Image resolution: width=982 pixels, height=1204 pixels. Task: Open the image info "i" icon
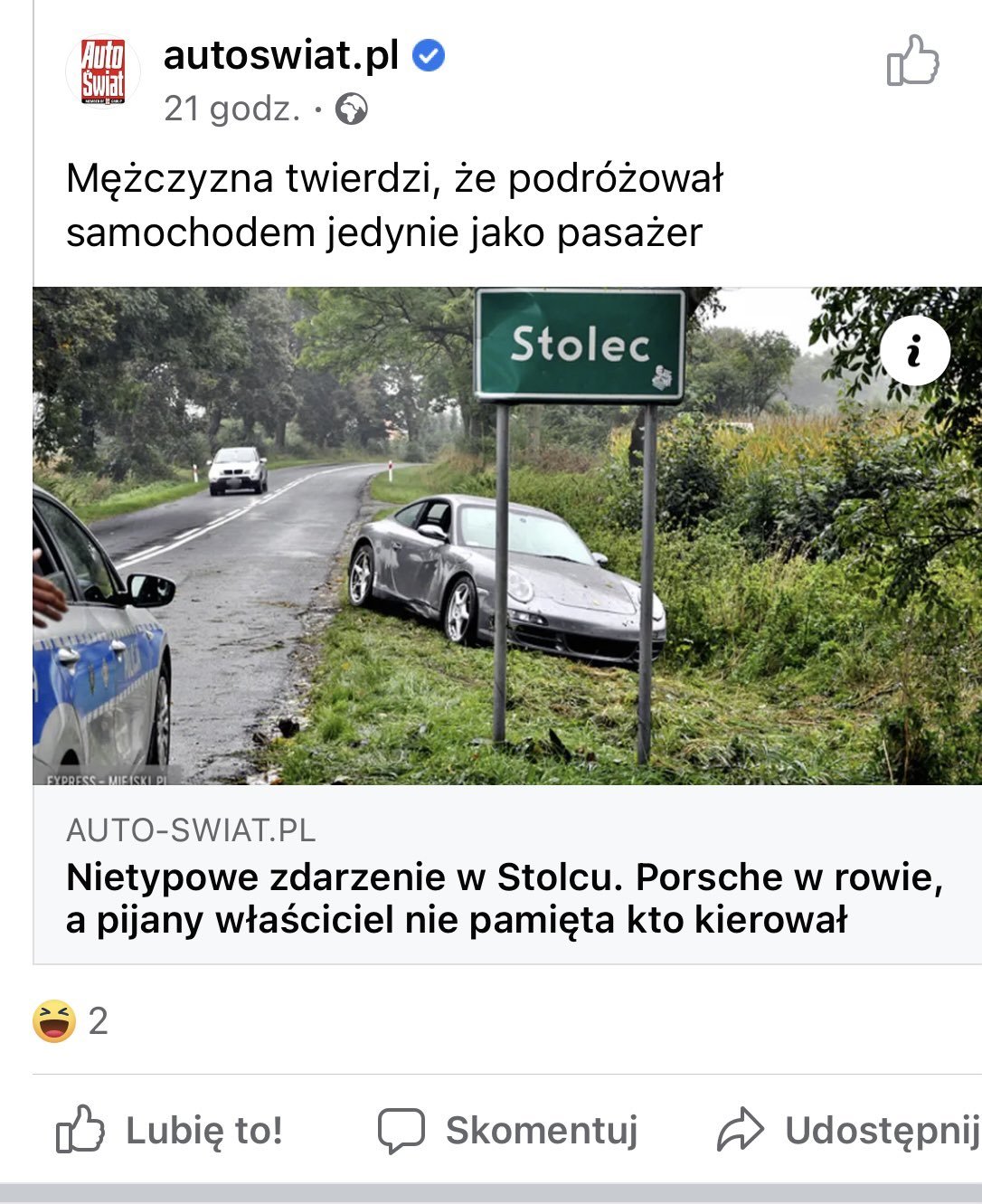point(915,350)
